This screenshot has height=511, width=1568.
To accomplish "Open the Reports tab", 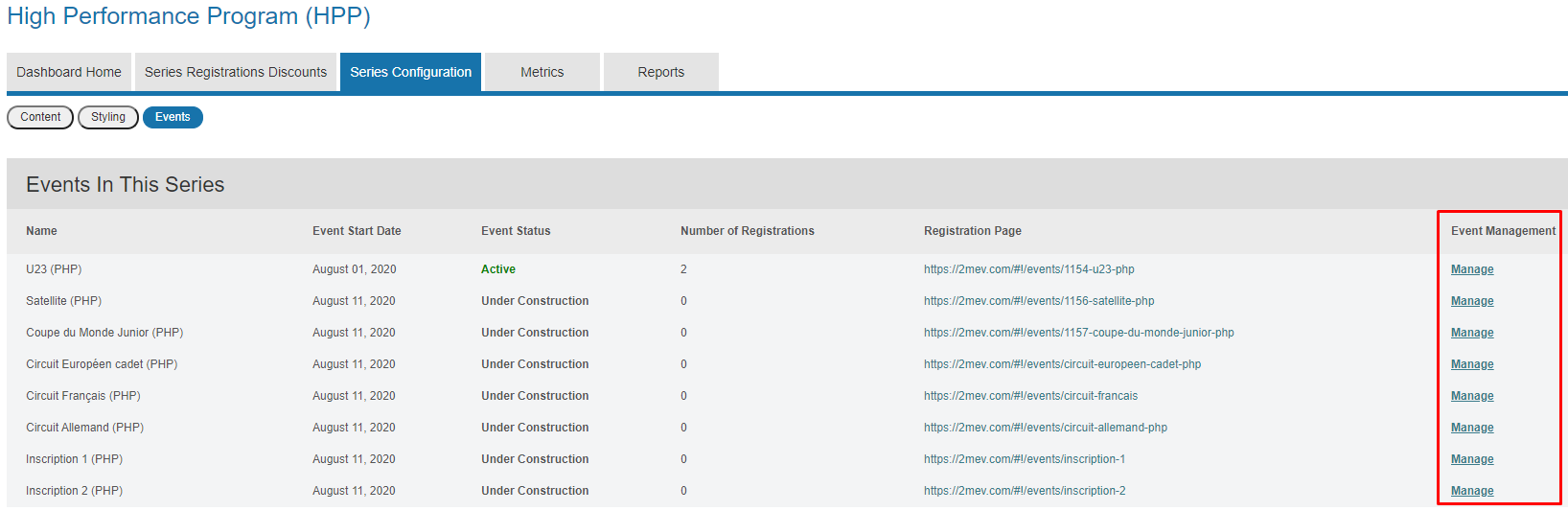I will click(660, 72).
